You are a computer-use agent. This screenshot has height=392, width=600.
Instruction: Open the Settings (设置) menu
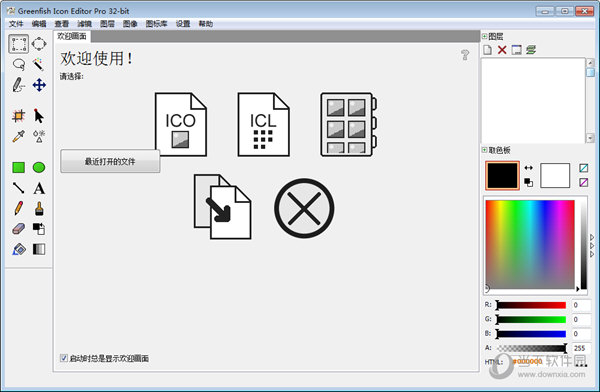click(183, 24)
